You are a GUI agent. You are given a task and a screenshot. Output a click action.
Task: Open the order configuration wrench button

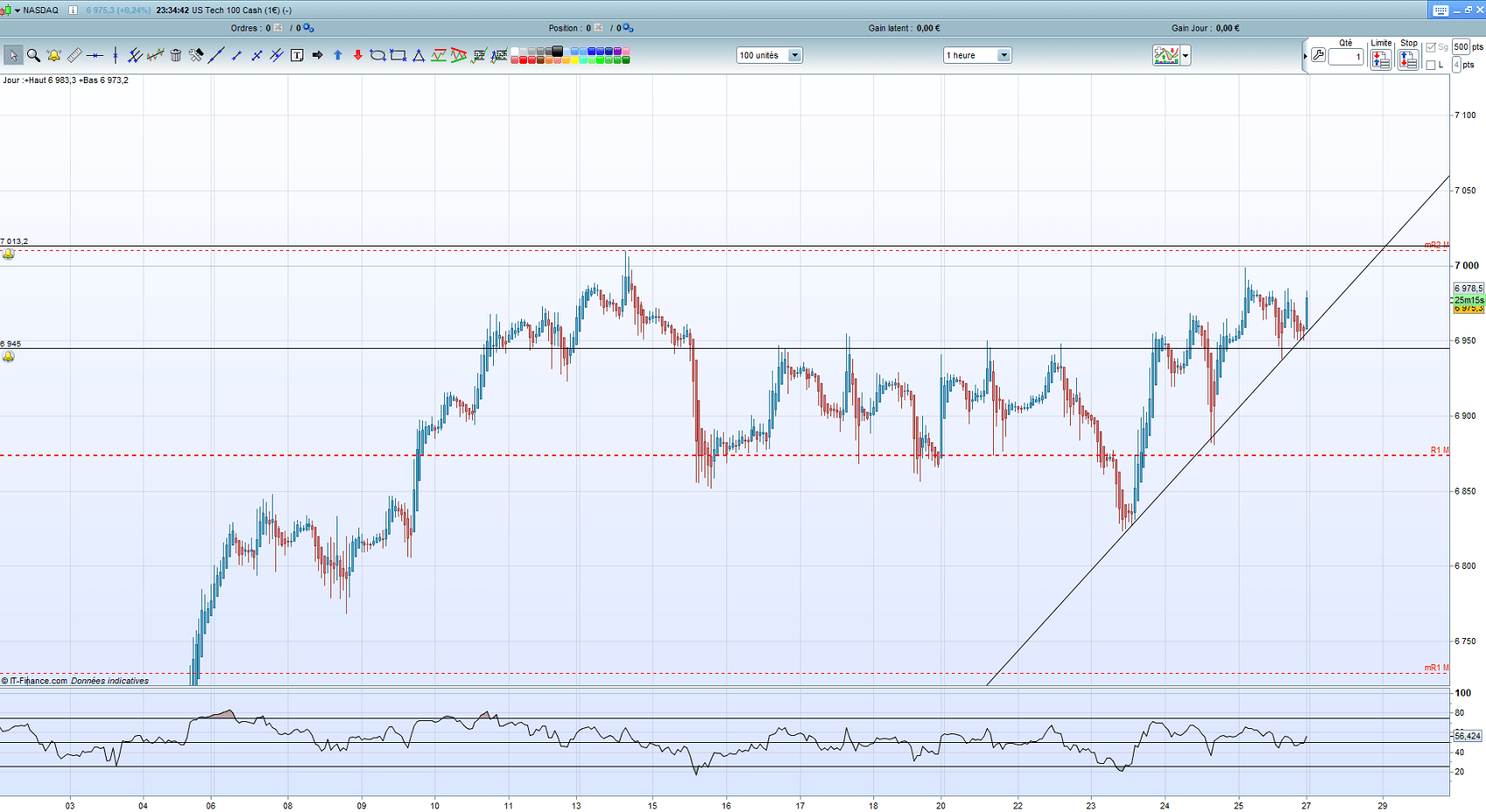point(1318,56)
